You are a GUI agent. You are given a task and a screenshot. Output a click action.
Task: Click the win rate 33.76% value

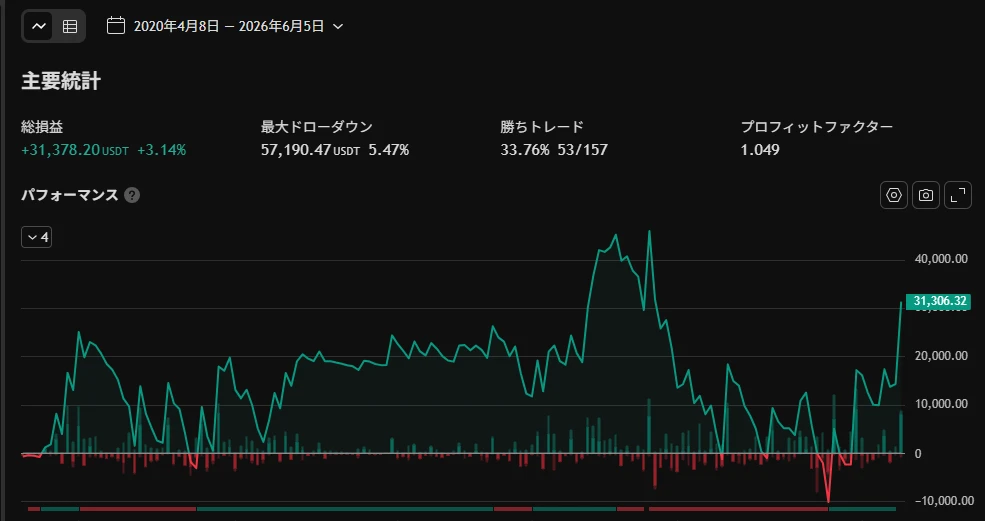[x=525, y=150]
